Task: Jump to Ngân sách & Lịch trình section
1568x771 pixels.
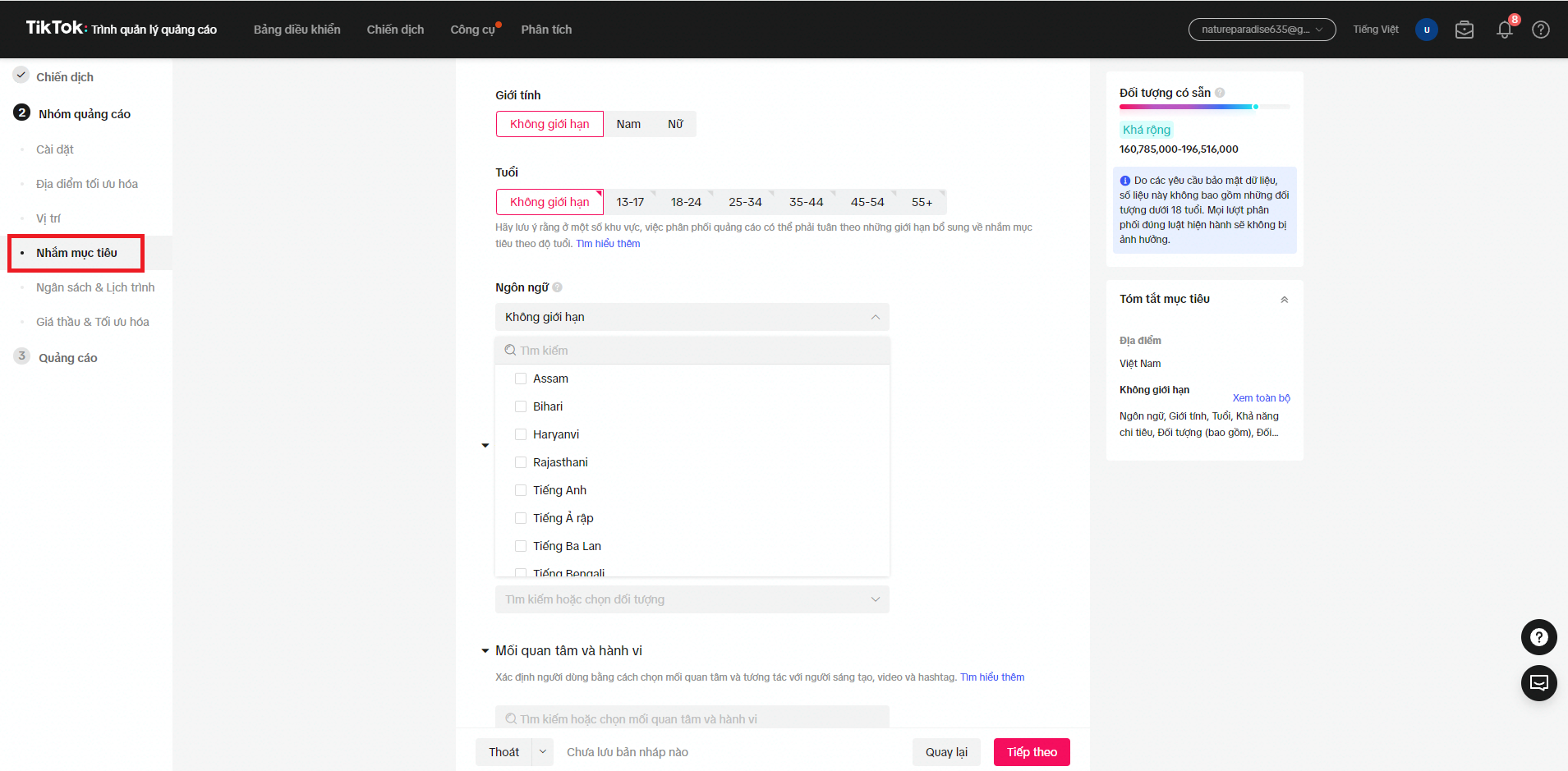Action: click(x=95, y=287)
